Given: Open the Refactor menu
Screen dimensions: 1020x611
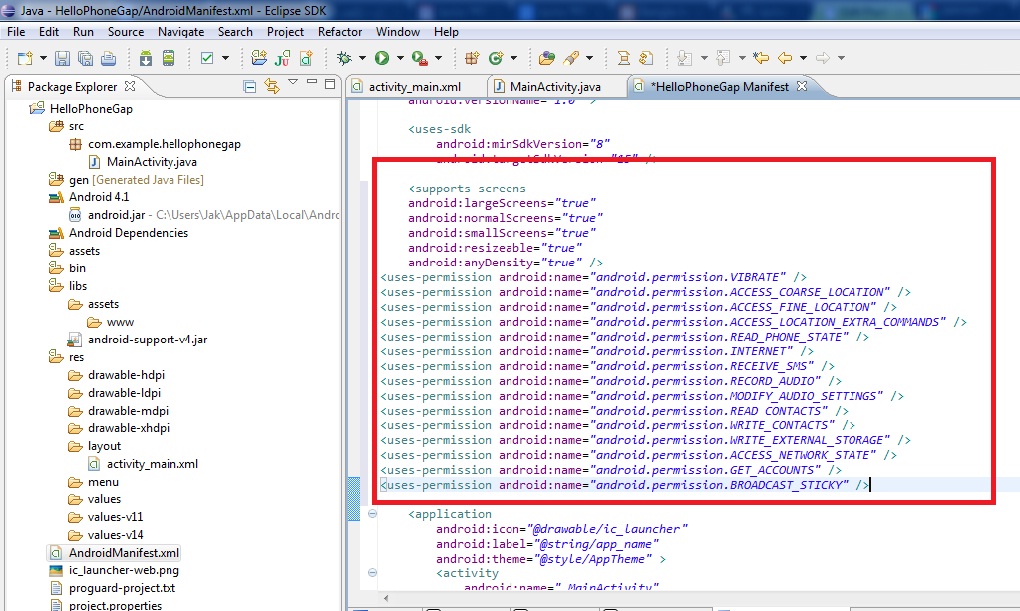Looking at the screenshot, I should [340, 31].
